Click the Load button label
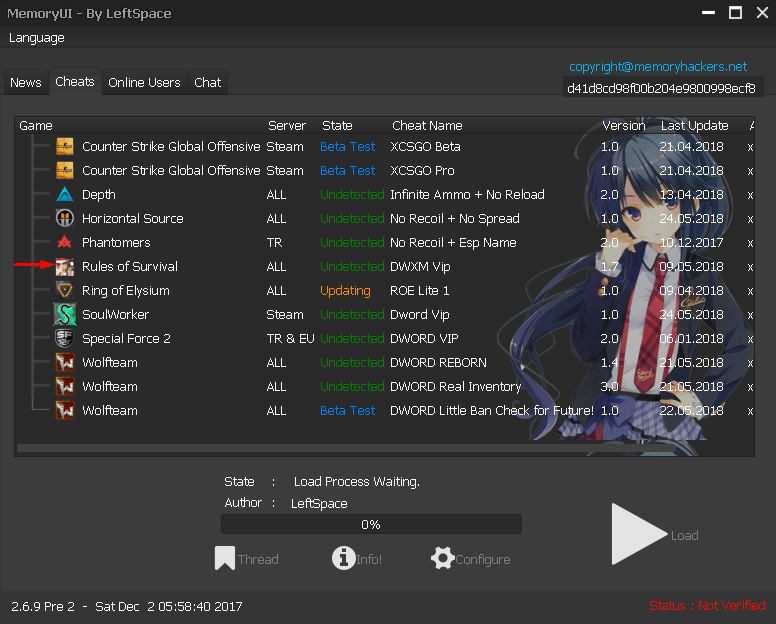This screenshot has height=624, width=776. pyautogui.click(x=684, y=535)
